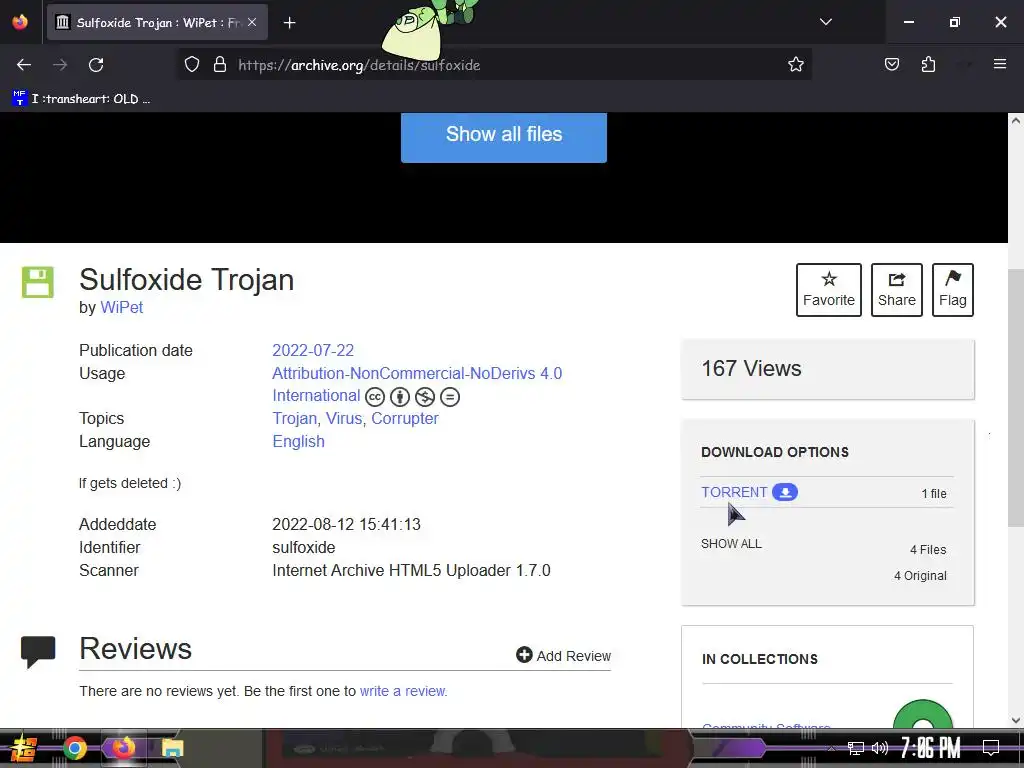Open publication date 2022-07-22 link

coord(313,351)
